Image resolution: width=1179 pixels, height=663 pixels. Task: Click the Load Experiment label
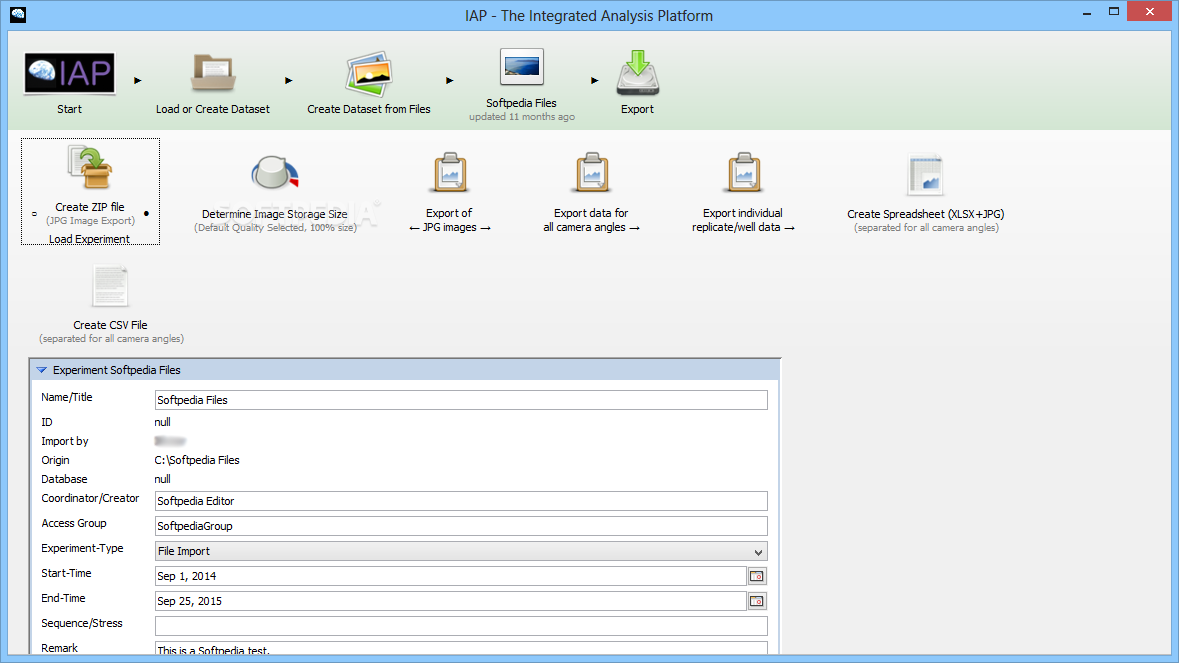click(89, 239)
